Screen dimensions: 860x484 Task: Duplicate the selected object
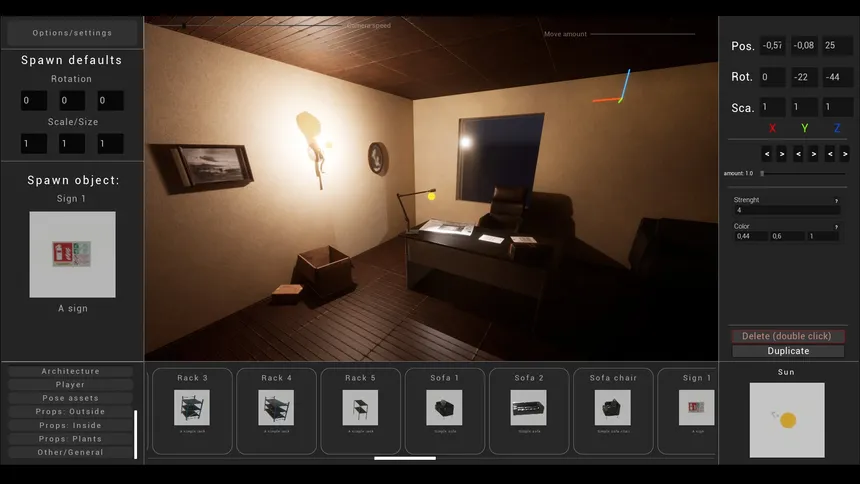point(788,351)
